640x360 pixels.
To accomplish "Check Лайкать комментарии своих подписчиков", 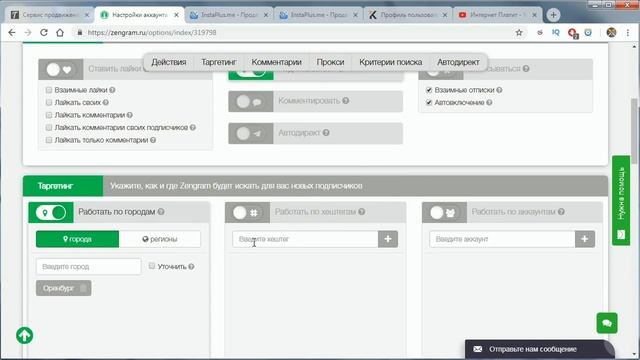I will point(49,128).
